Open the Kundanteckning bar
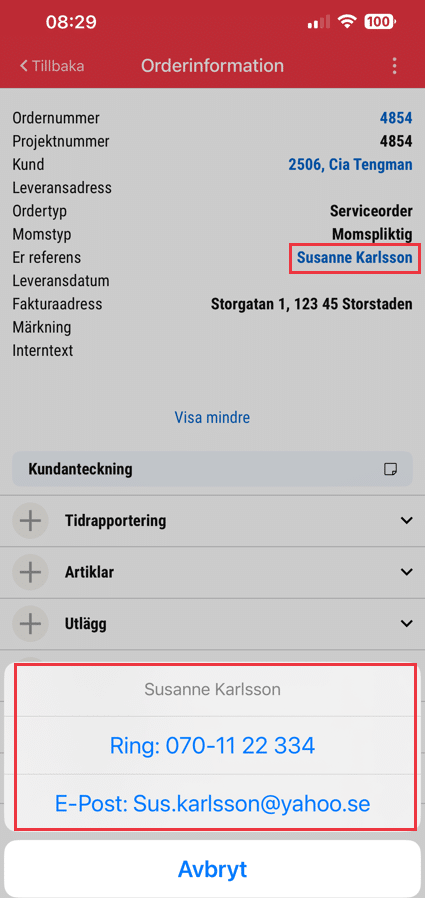This screenshot has width=425, height=898. (x=212, y=470)
